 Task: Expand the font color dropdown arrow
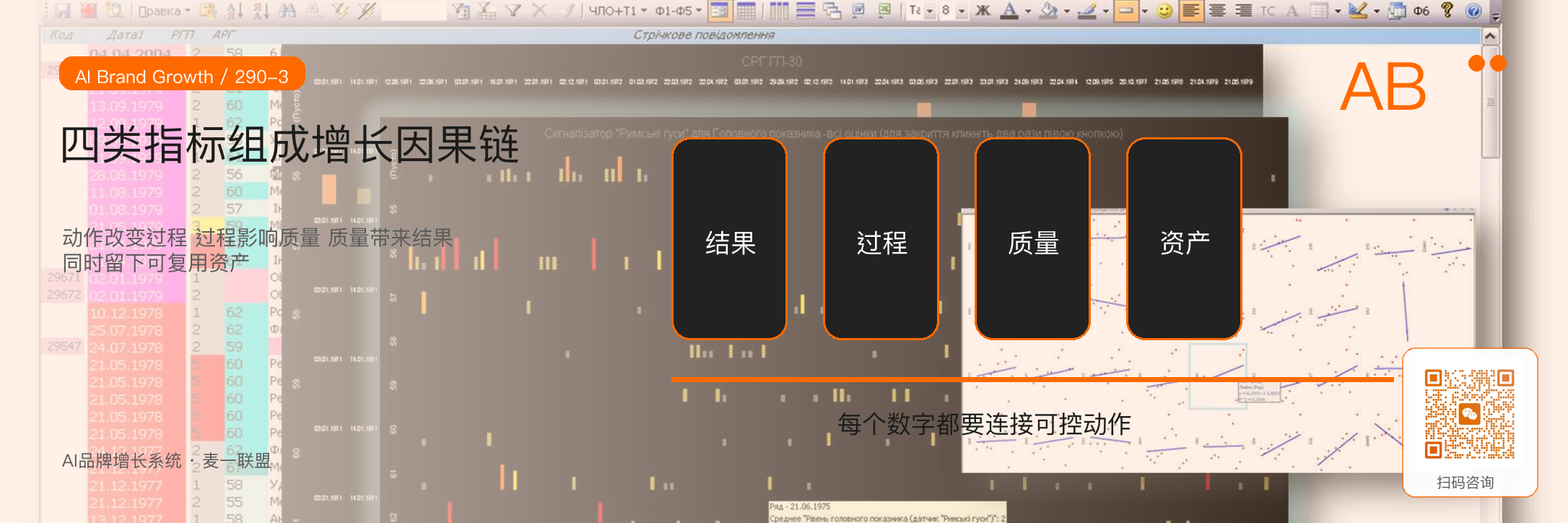click(1028, 11)
